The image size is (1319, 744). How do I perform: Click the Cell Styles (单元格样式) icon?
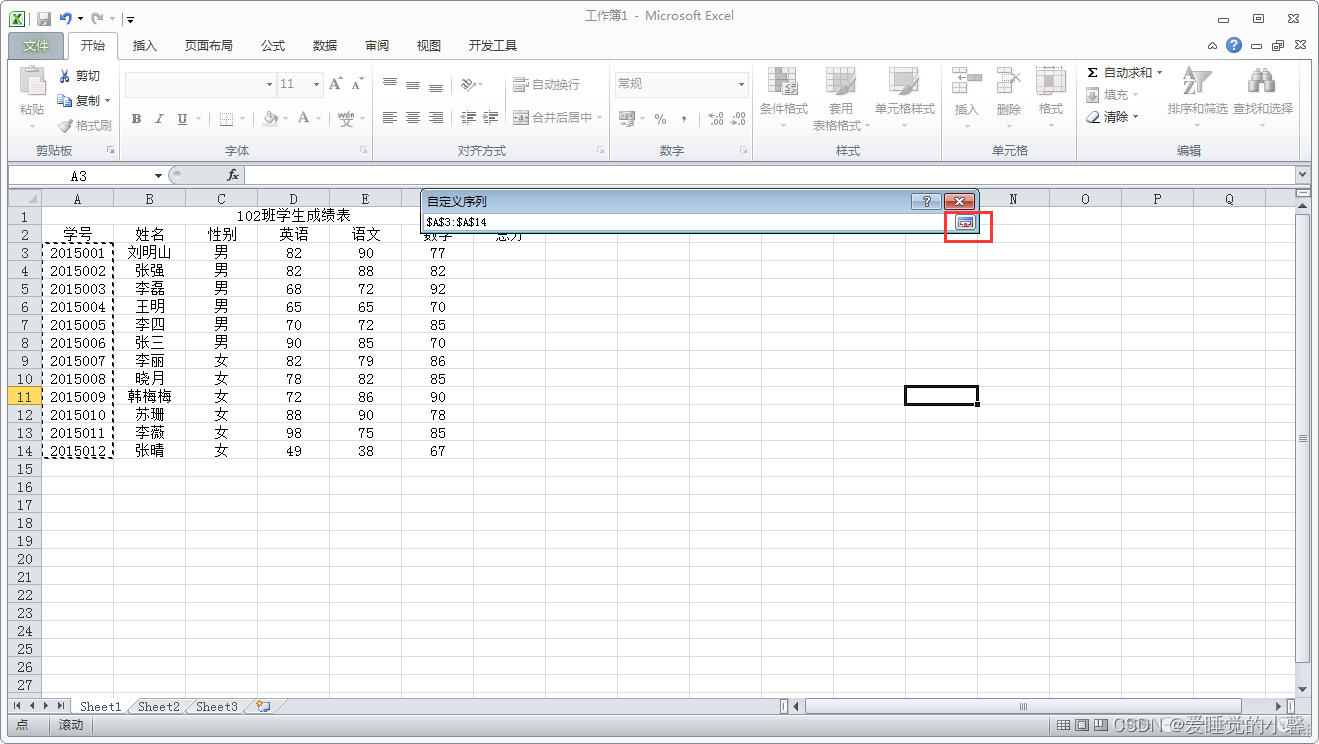coord(904,83)
